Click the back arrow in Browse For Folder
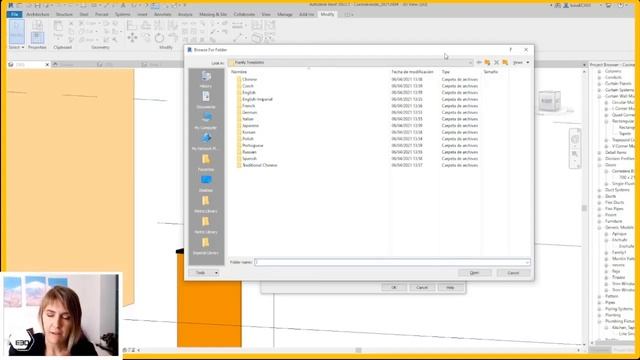 (479, 62)
